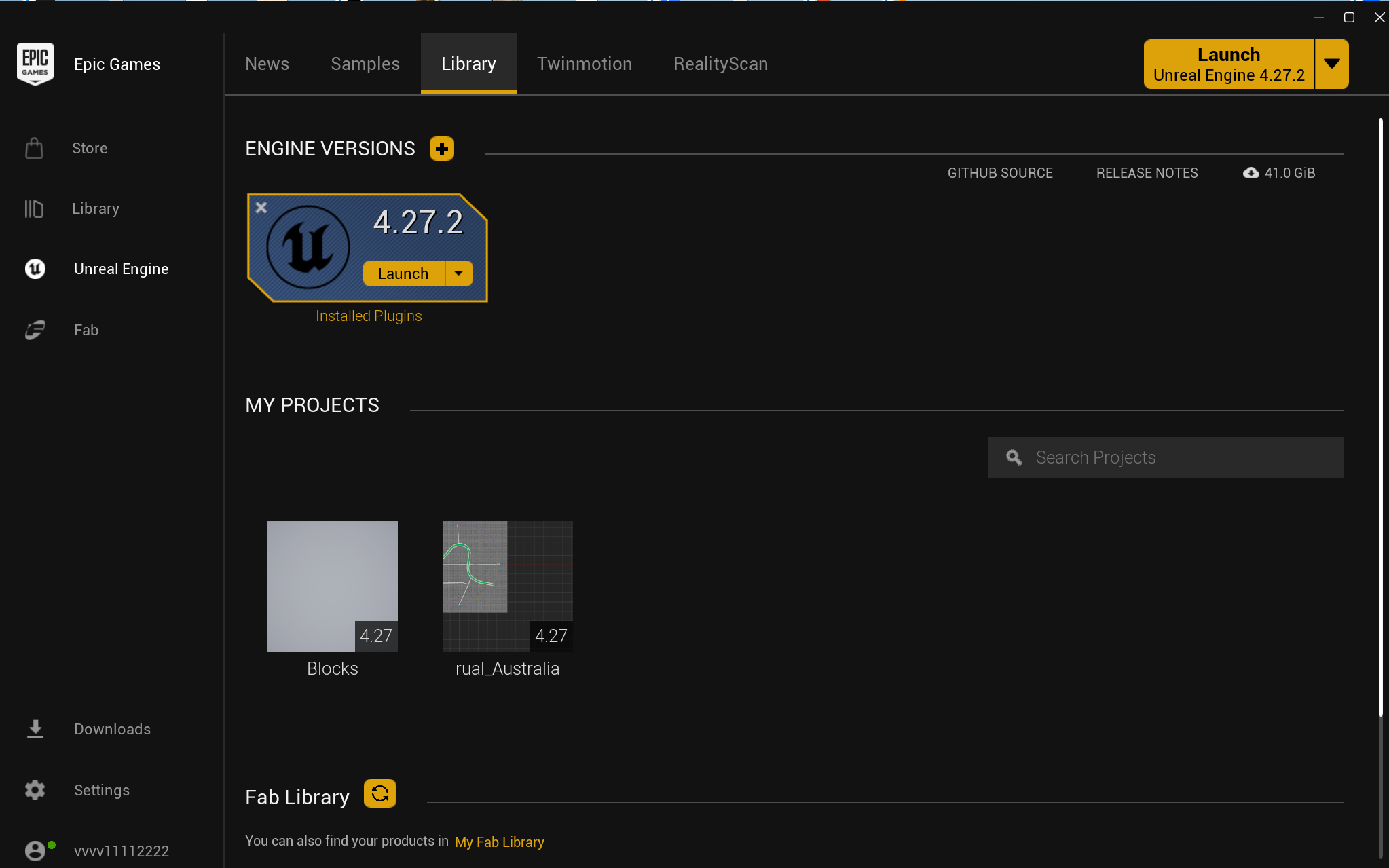Viewport: 1389px width, 868px height.
Task: Refresh the Fab Library
Action: [x=380, y=793]
